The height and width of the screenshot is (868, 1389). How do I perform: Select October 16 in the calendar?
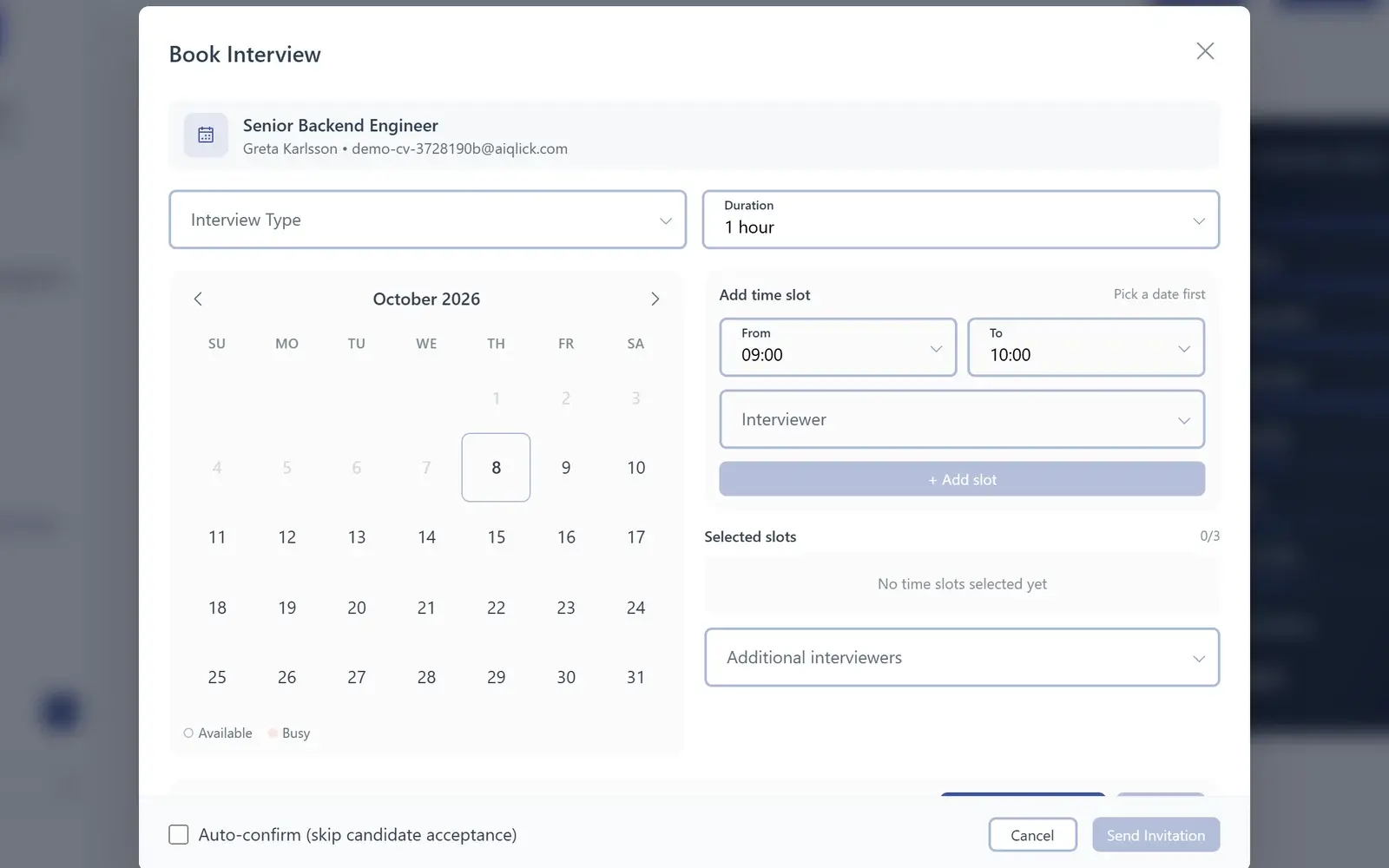pos(566,537)
